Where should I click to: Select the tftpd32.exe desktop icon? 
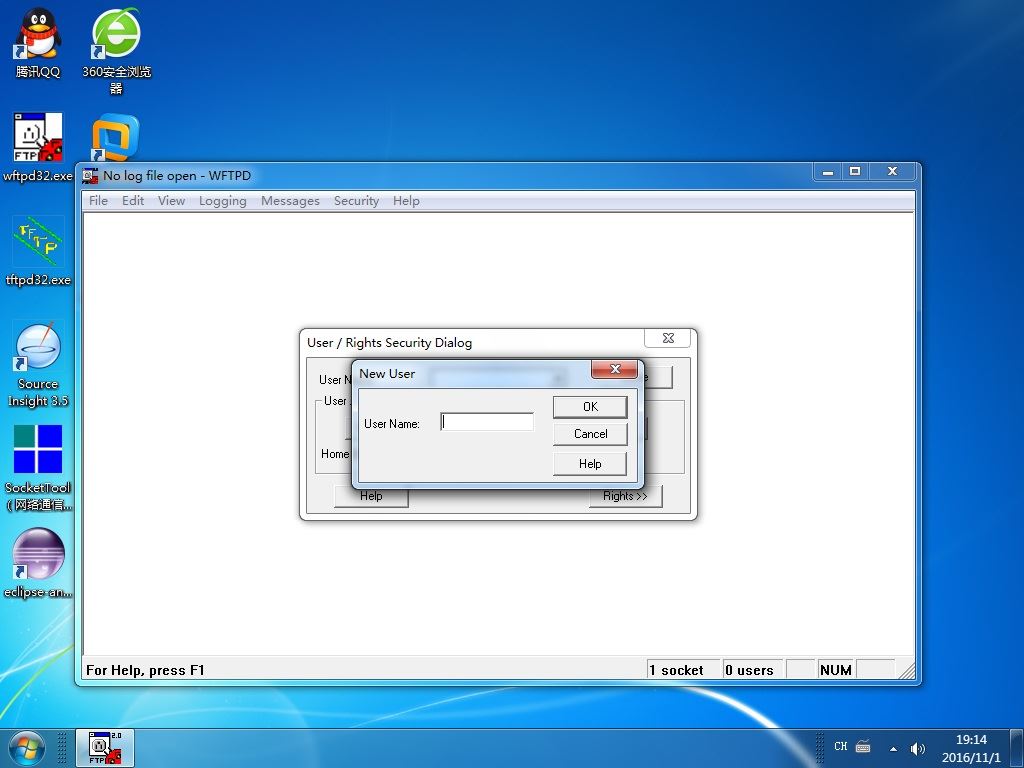point(37,251)
